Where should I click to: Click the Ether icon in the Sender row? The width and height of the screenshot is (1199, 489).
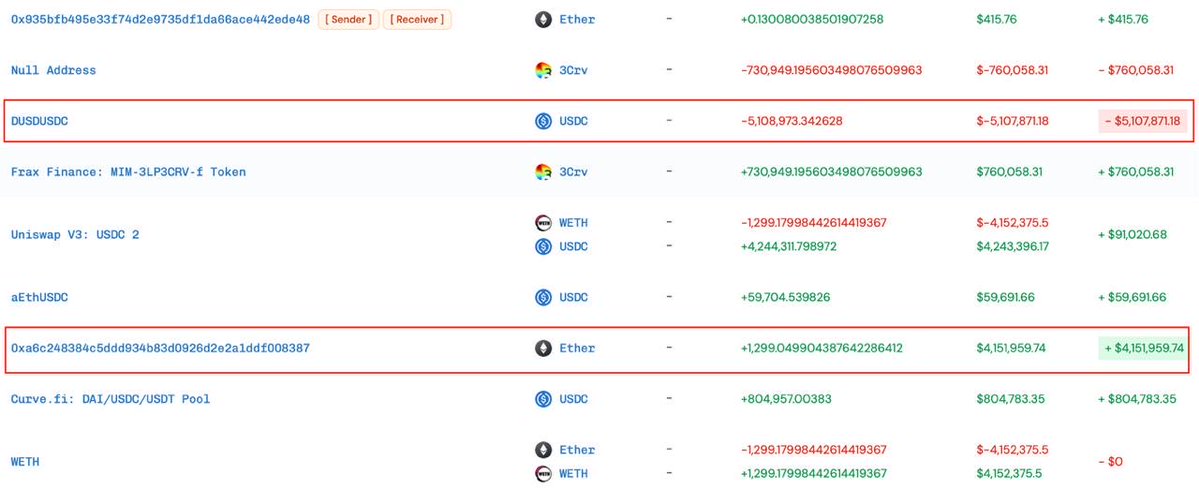[544, 19]
